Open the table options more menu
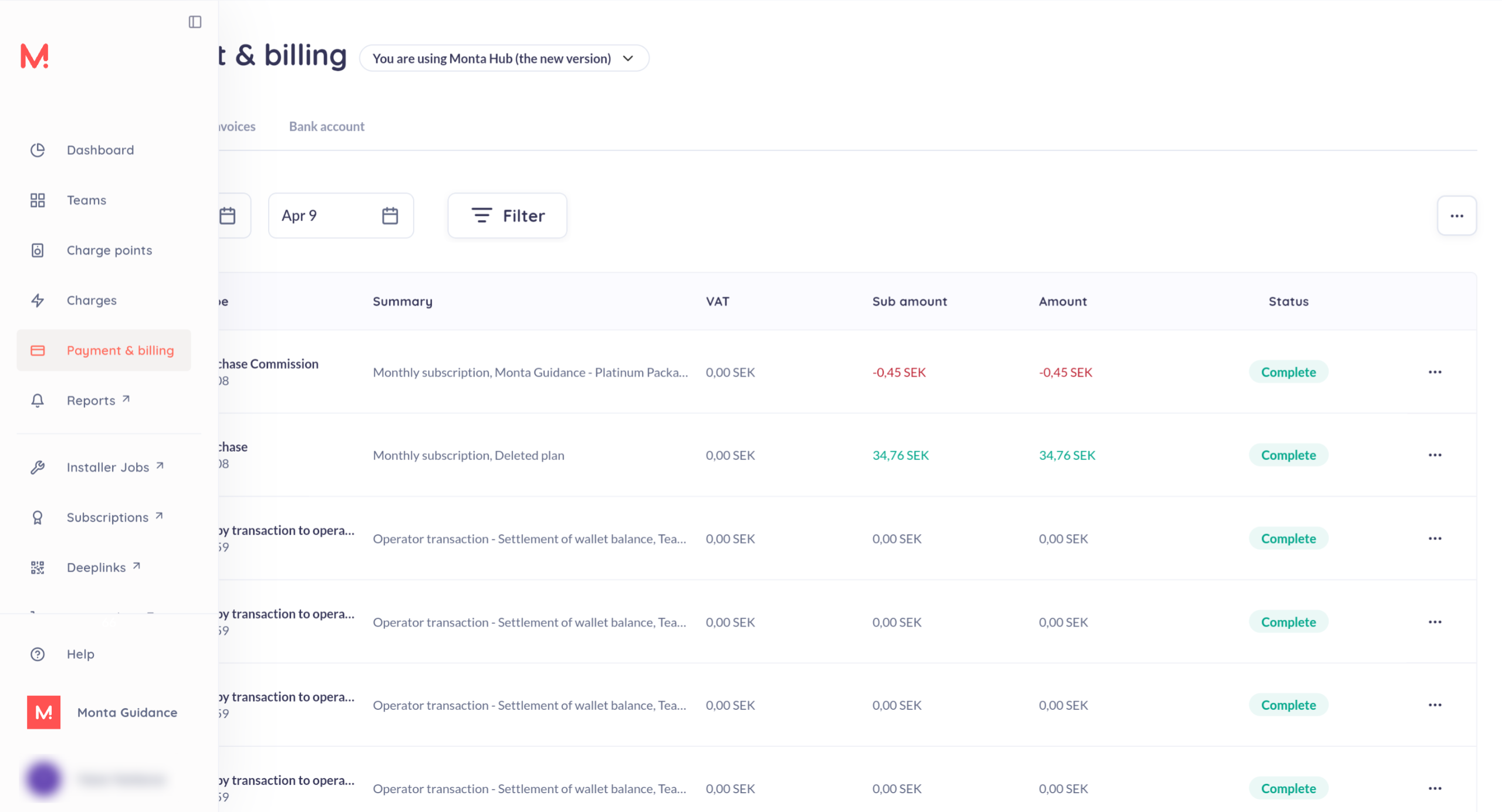The image size is (1502, 812). tap(1456, 216)
